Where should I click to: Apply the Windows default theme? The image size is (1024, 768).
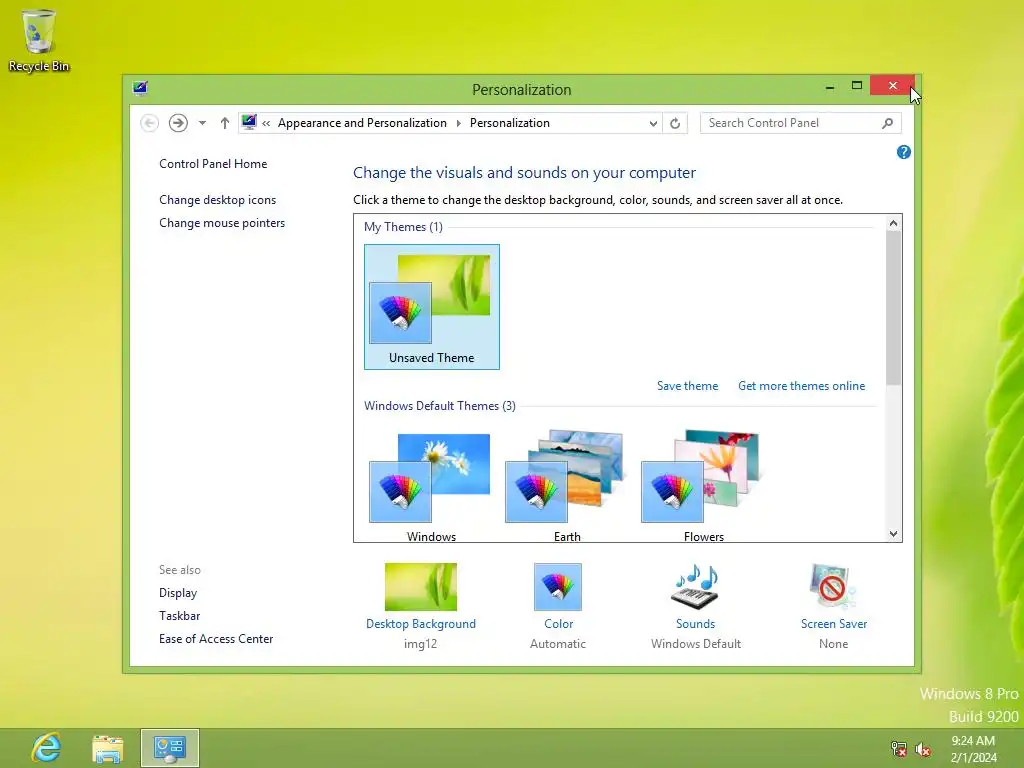pos(431,485)
